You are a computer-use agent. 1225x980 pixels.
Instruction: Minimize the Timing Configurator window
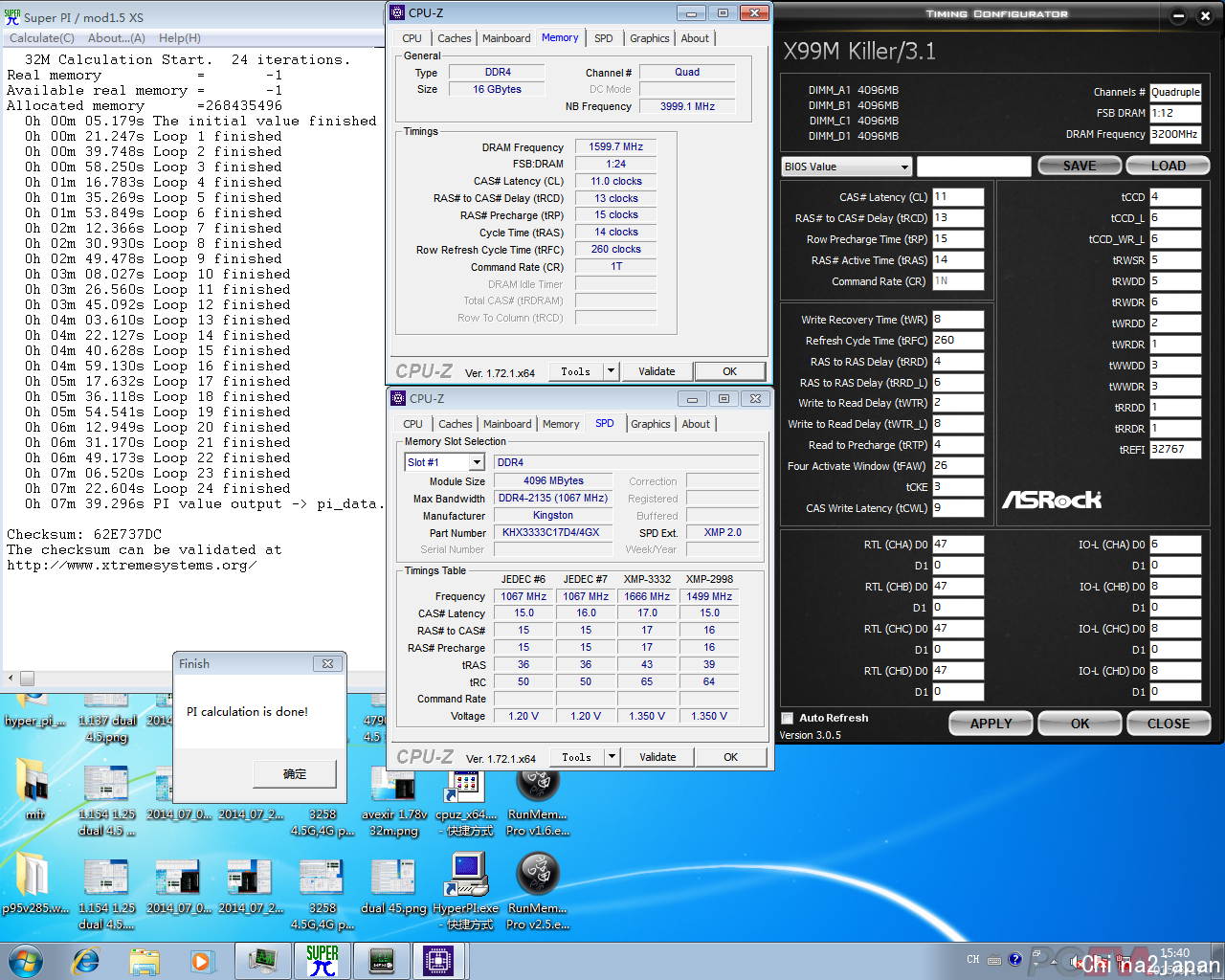(x=1178, y=15)
